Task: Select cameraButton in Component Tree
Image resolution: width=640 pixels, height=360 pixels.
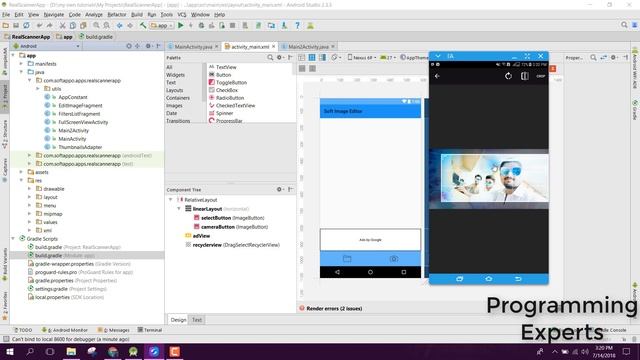Action: pyautogui.click(x=231, y=227)
